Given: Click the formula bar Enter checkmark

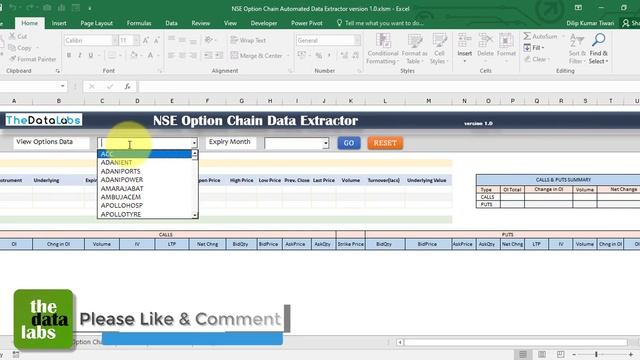Looking at the screenshot, I should (x=110, y=86).
